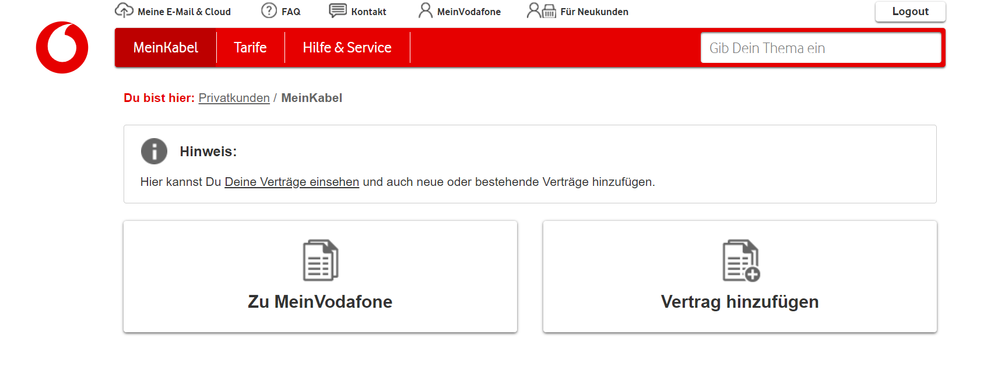Screen dimensions: 998x380
Task: Click the document-plus icon above Vertrag hinzufügen
Action: (x=741, y=261)
